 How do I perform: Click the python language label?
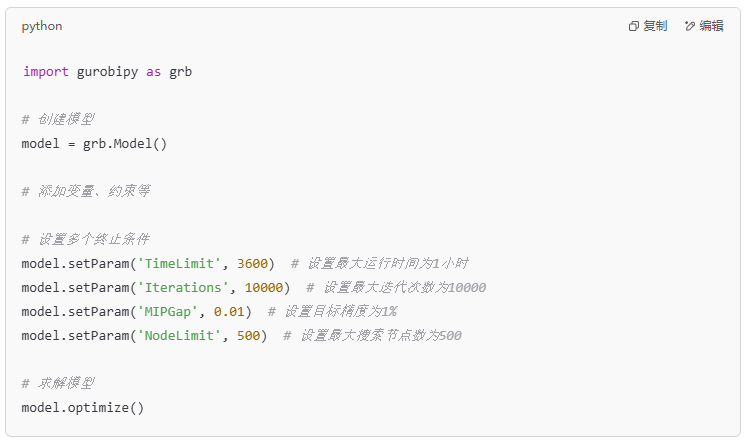pos(42,26)
